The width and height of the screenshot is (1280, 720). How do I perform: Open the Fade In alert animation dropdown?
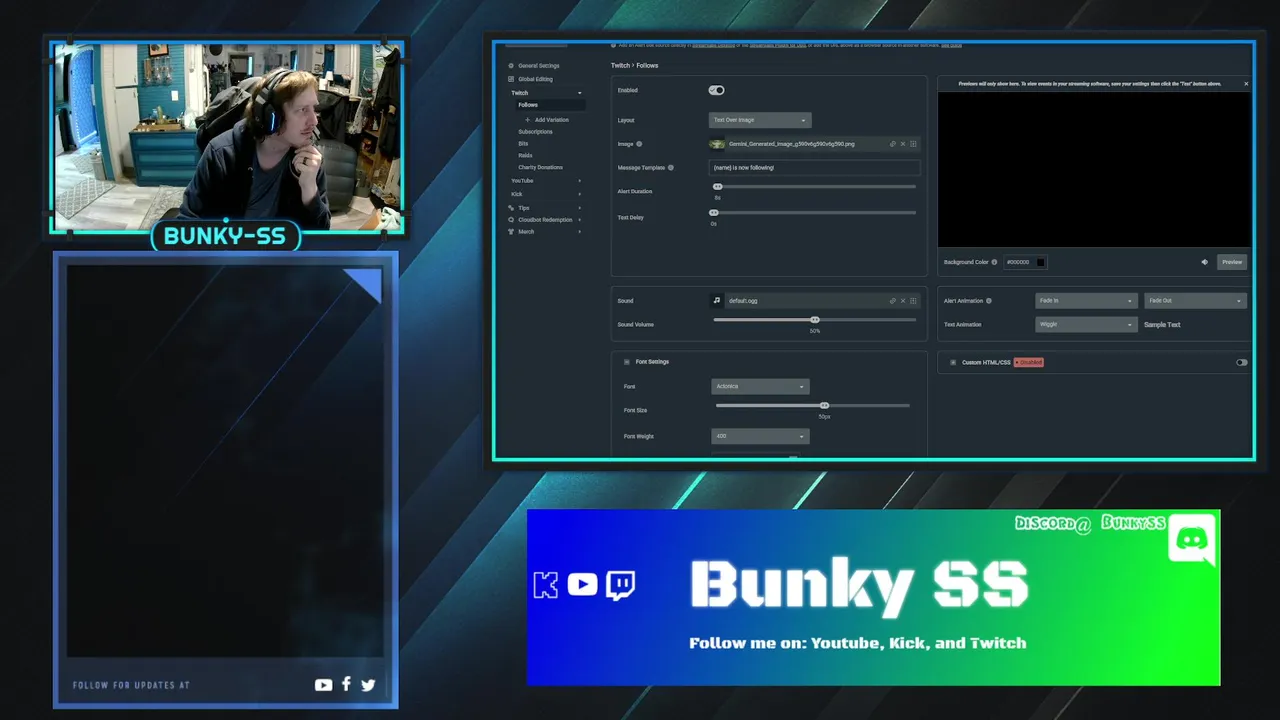[1086, 301]
